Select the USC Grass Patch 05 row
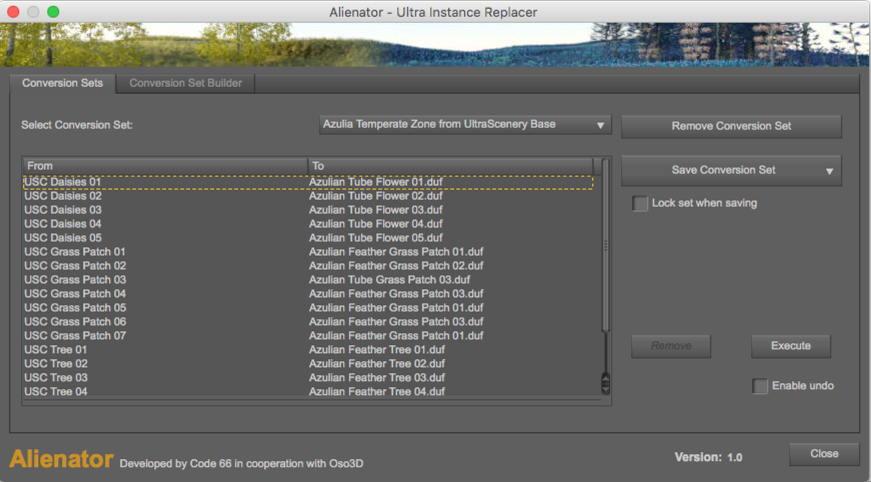Image resolution: width=871 pixels, height=482 pixels. [308, 308]
